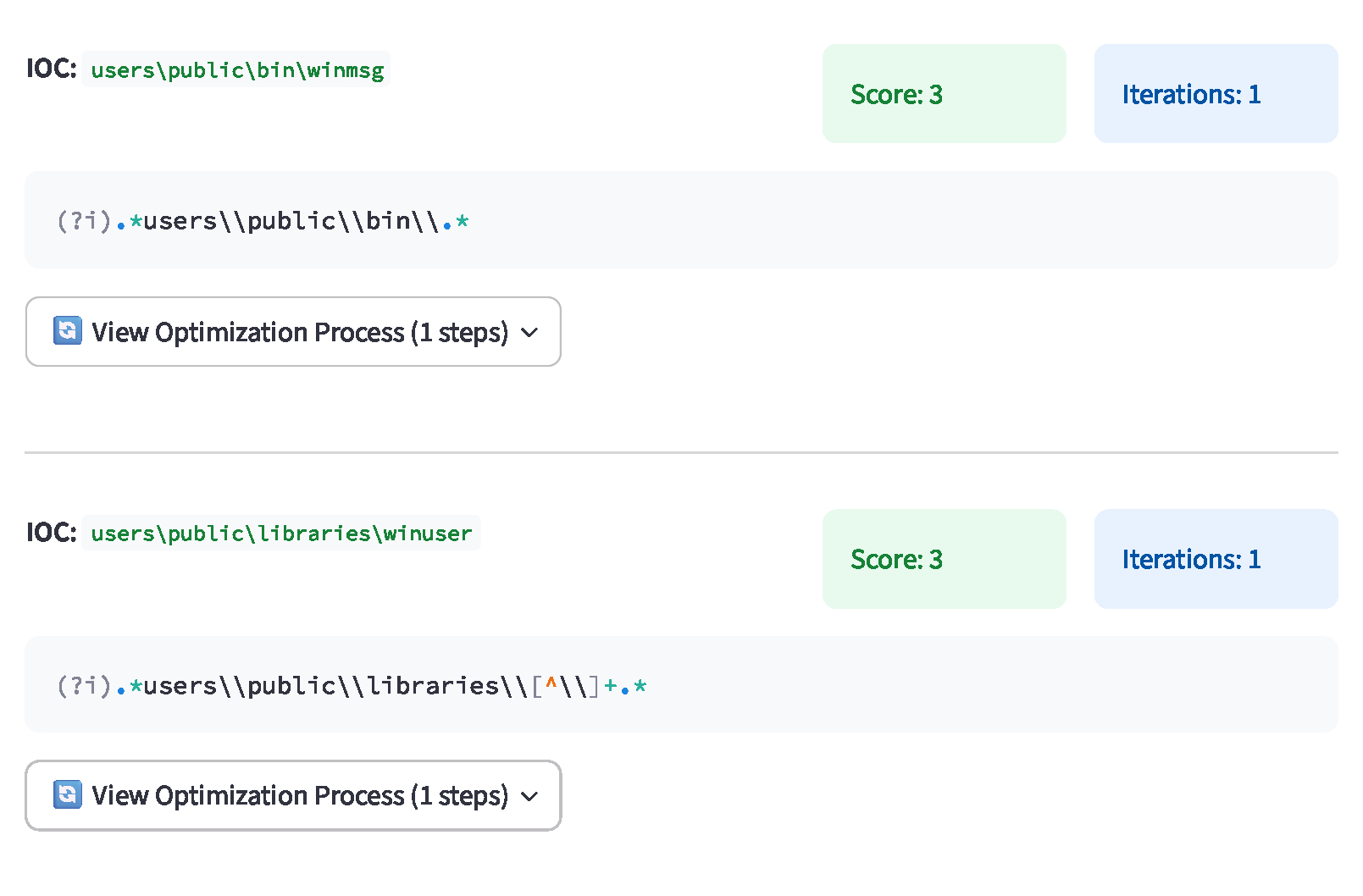1363x896 pixels.
Task: Select the Iterations: 1 badge for winuser
Action: (1216, 558)
